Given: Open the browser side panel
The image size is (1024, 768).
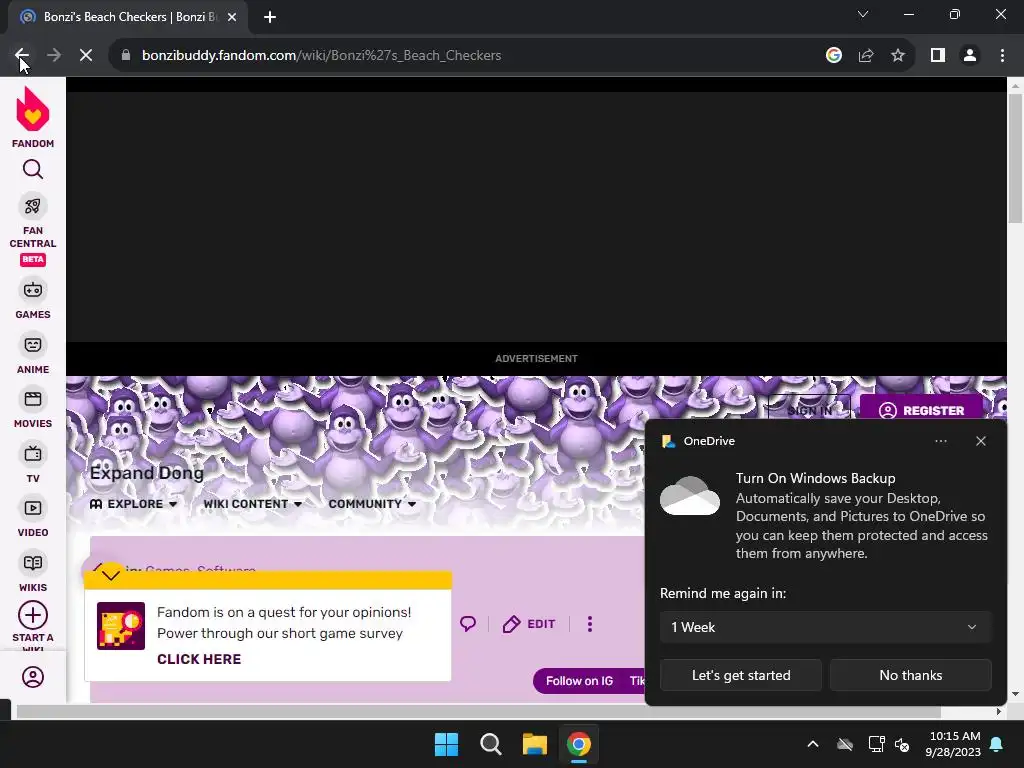Looking at the screenshot, I should click(x=938, y=56).
